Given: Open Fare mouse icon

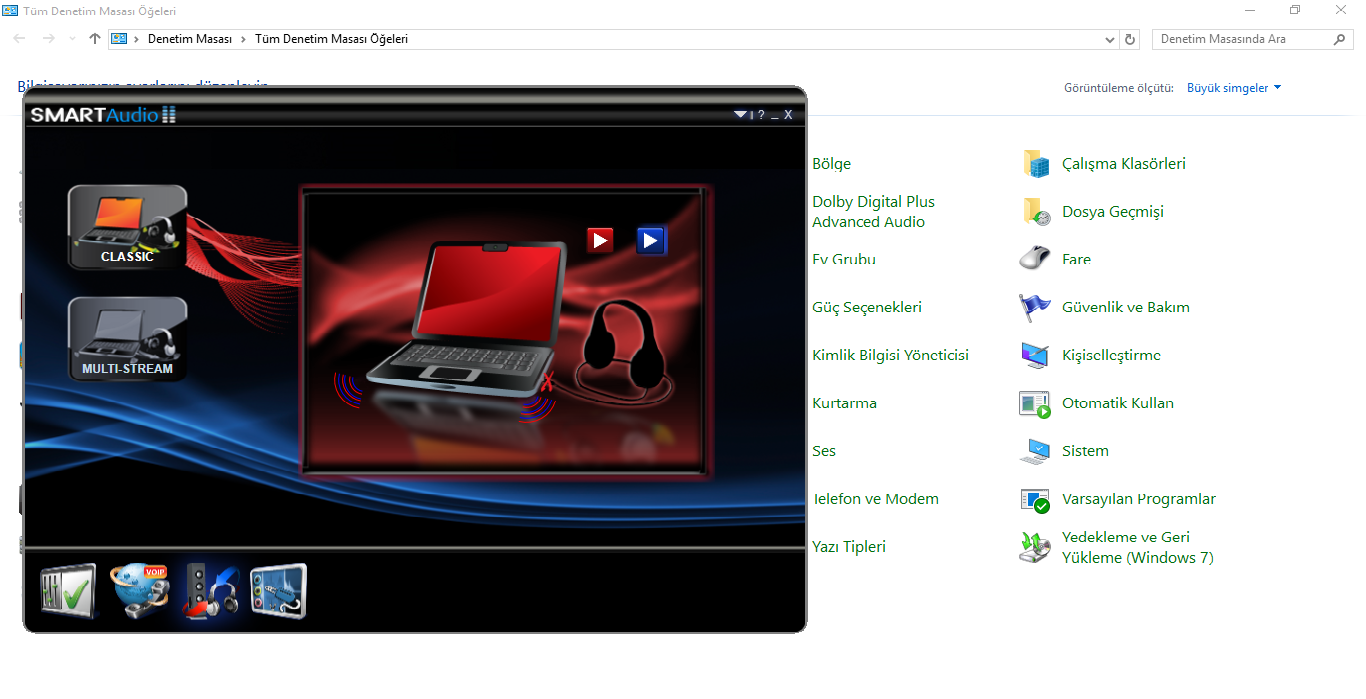Looking at the screenshot, I should point(1035,259).
